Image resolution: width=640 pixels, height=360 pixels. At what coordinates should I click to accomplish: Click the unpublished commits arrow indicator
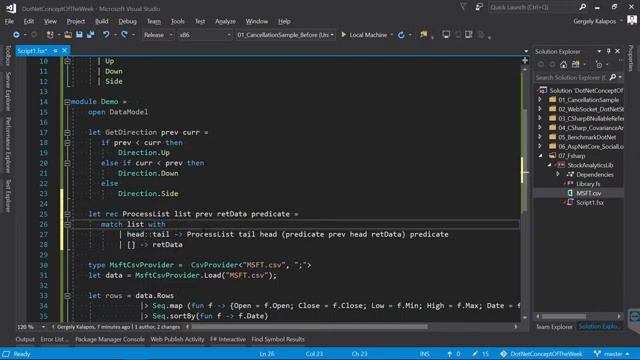point(449,353)
